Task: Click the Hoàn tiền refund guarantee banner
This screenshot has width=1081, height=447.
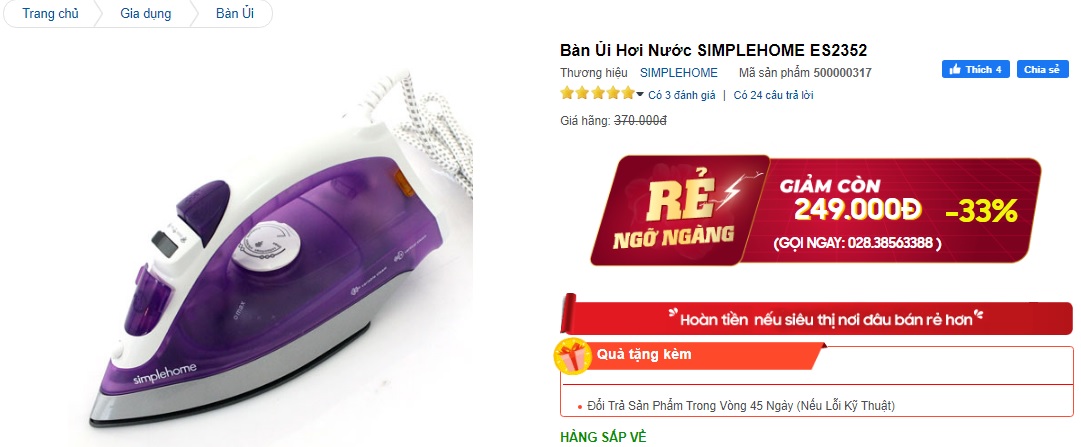Action: tap(818, 319)
